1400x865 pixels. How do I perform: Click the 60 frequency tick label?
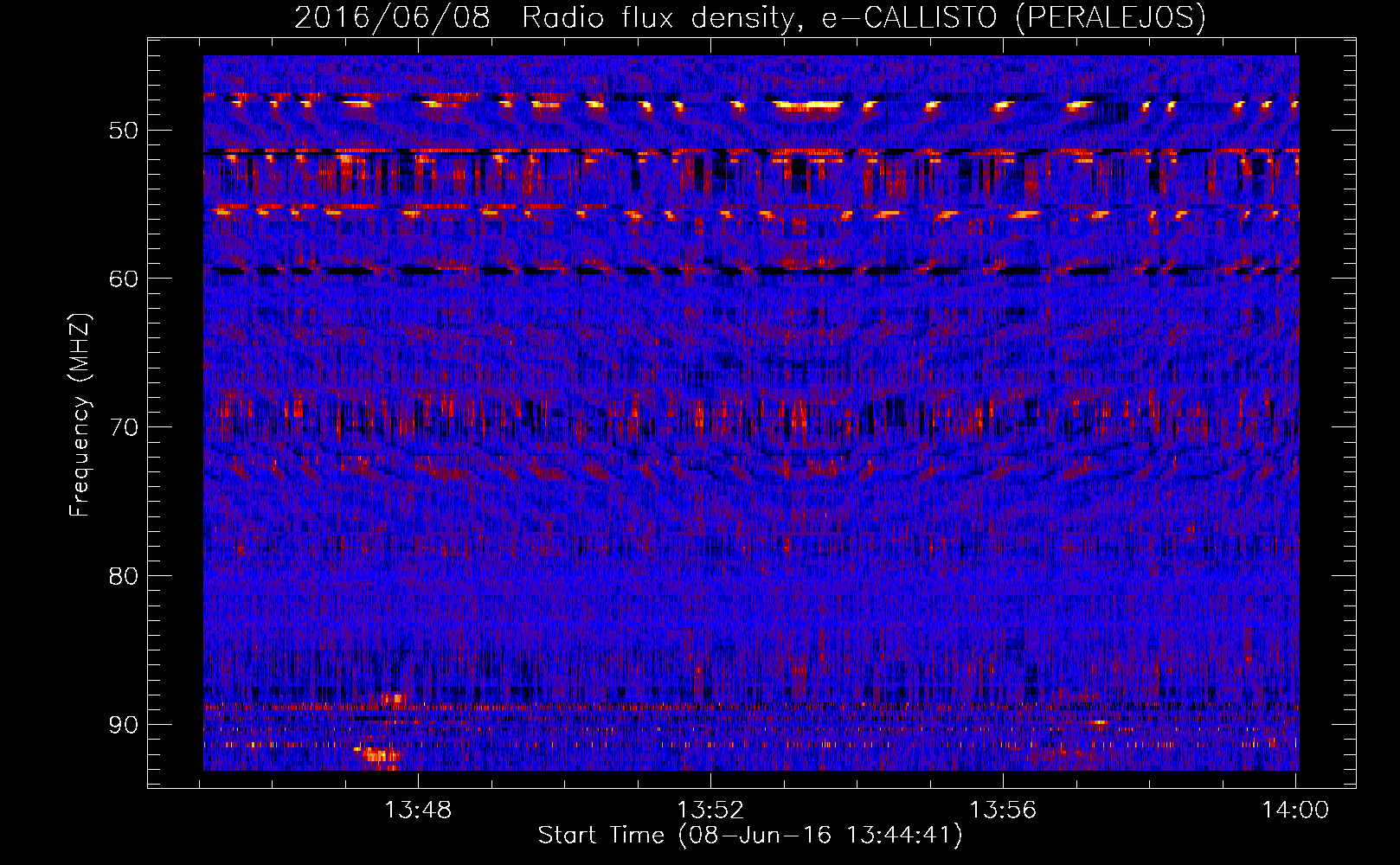point(124,279)
